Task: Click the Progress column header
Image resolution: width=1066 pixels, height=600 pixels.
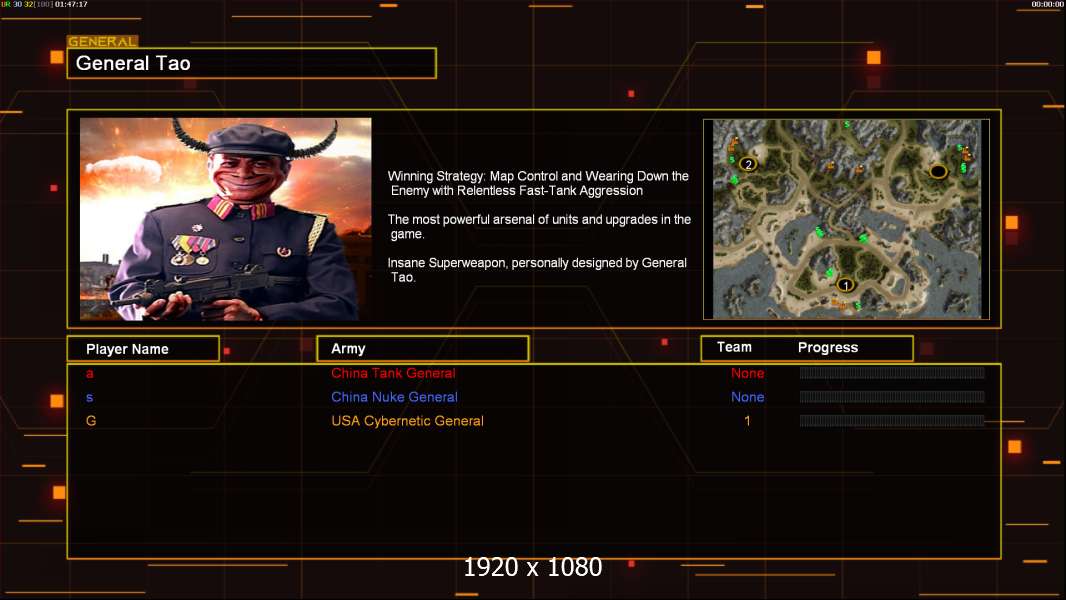Action: (x=827, y=347)
